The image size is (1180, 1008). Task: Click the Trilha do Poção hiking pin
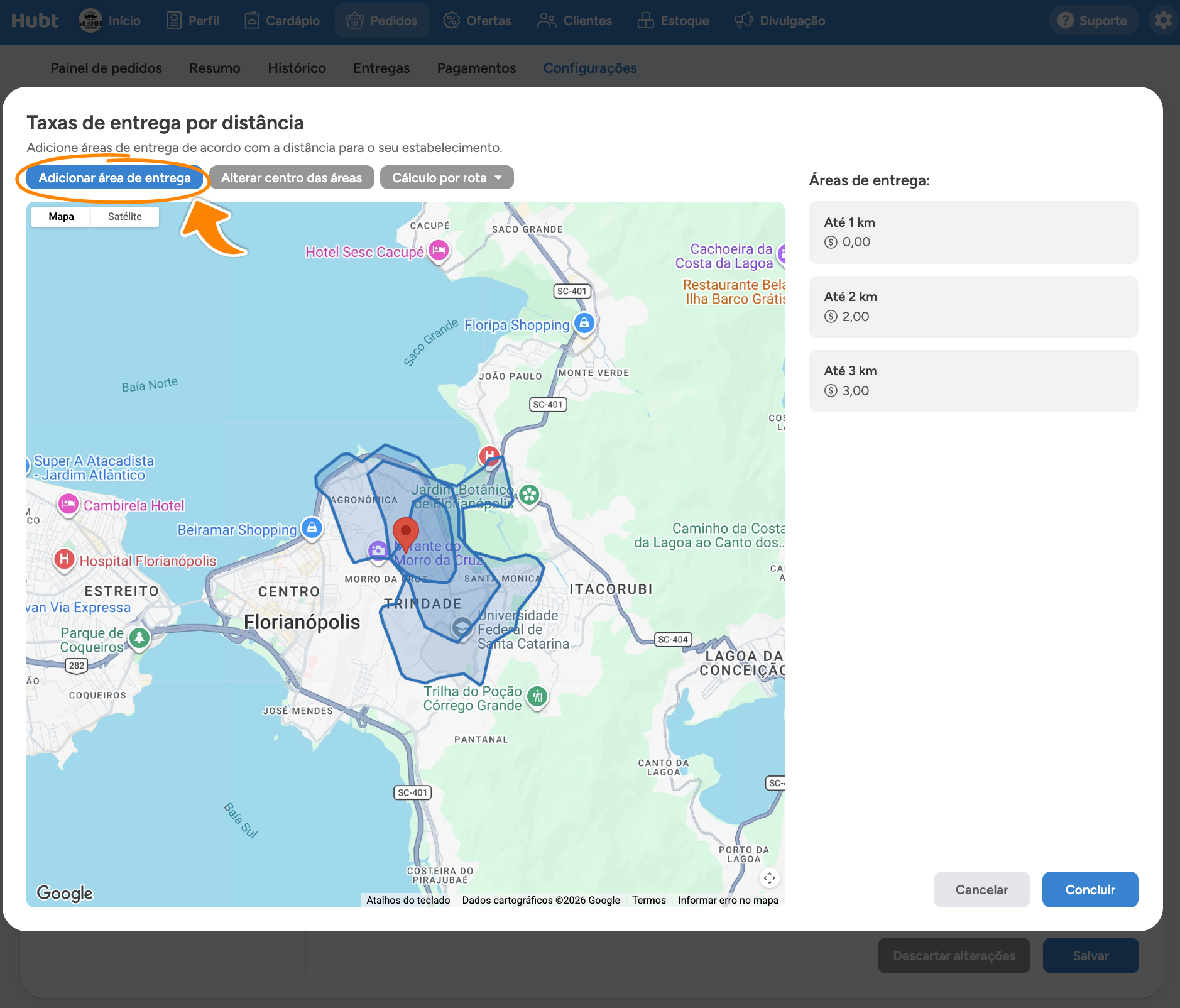(x=537, y=697)
